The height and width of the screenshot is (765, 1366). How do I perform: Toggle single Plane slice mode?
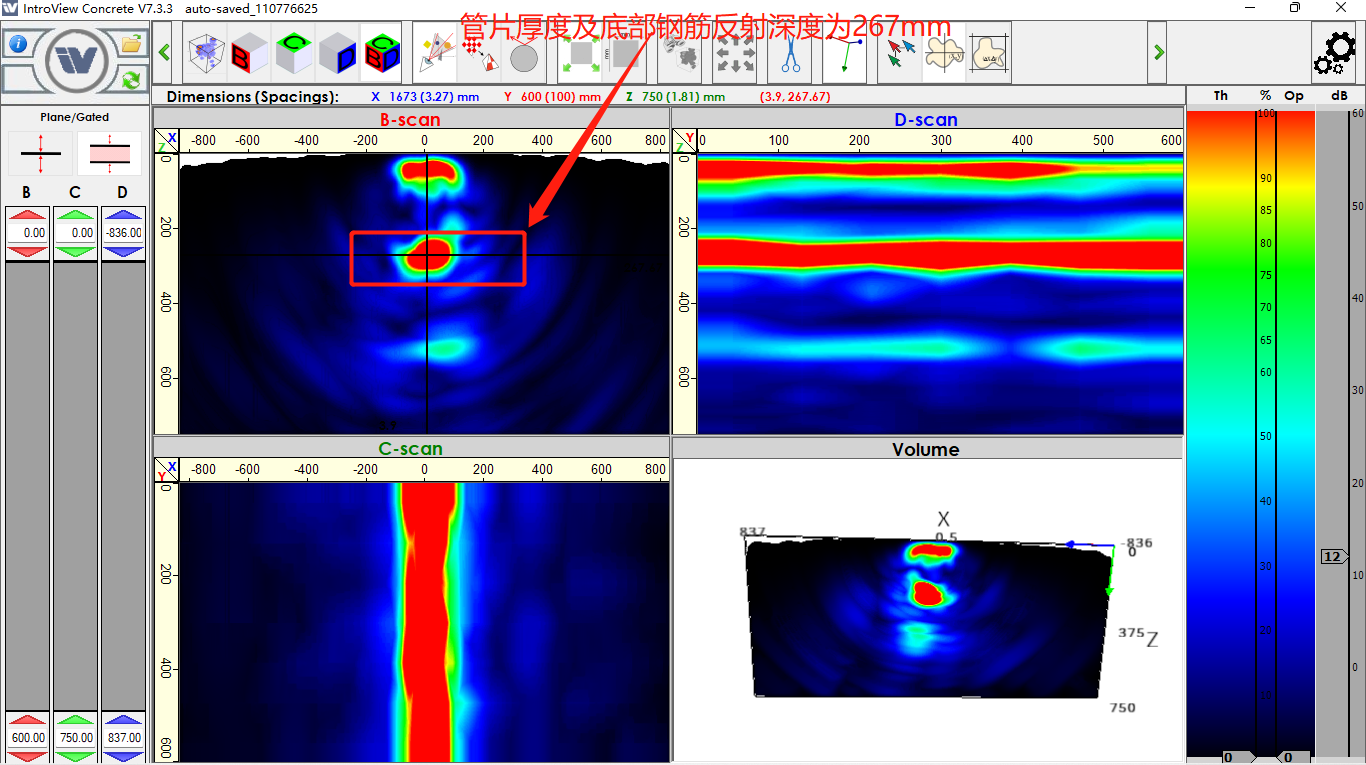tap(40, 153)
